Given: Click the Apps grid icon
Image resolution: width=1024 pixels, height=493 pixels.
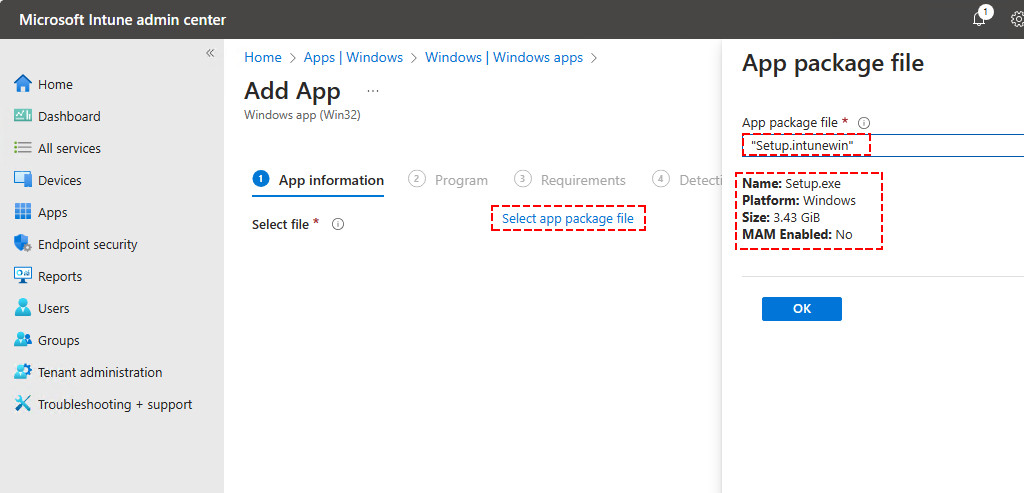Looking at the screenshot, I should point(23,212).
